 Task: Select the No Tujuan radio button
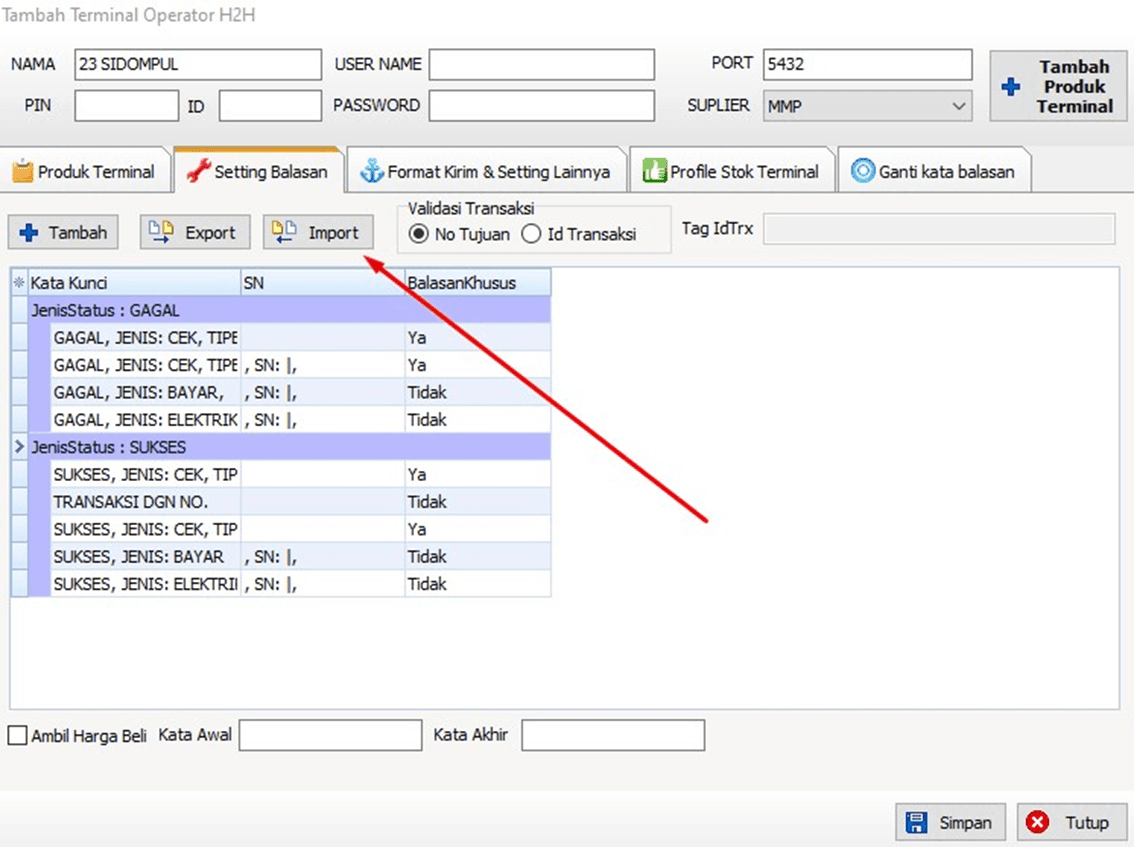[418, 235]
